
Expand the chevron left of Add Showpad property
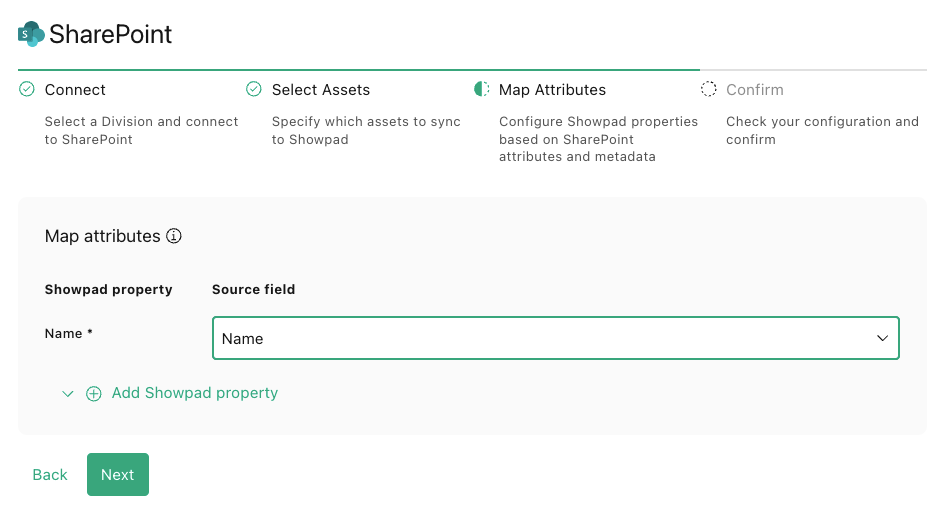[x=68, y=394]
